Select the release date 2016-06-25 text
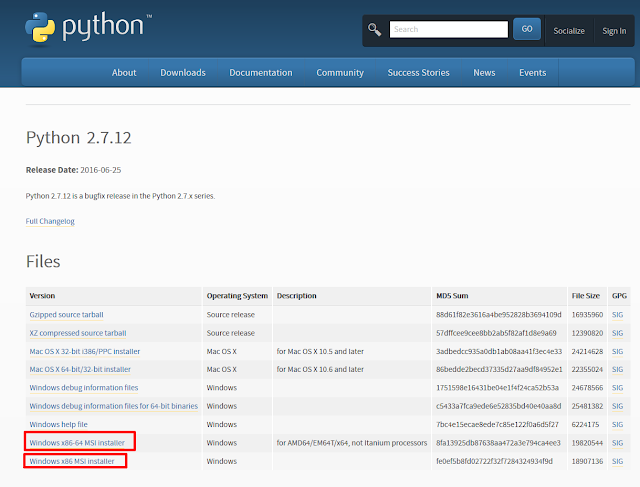640x487 pixels. (100, 170)
